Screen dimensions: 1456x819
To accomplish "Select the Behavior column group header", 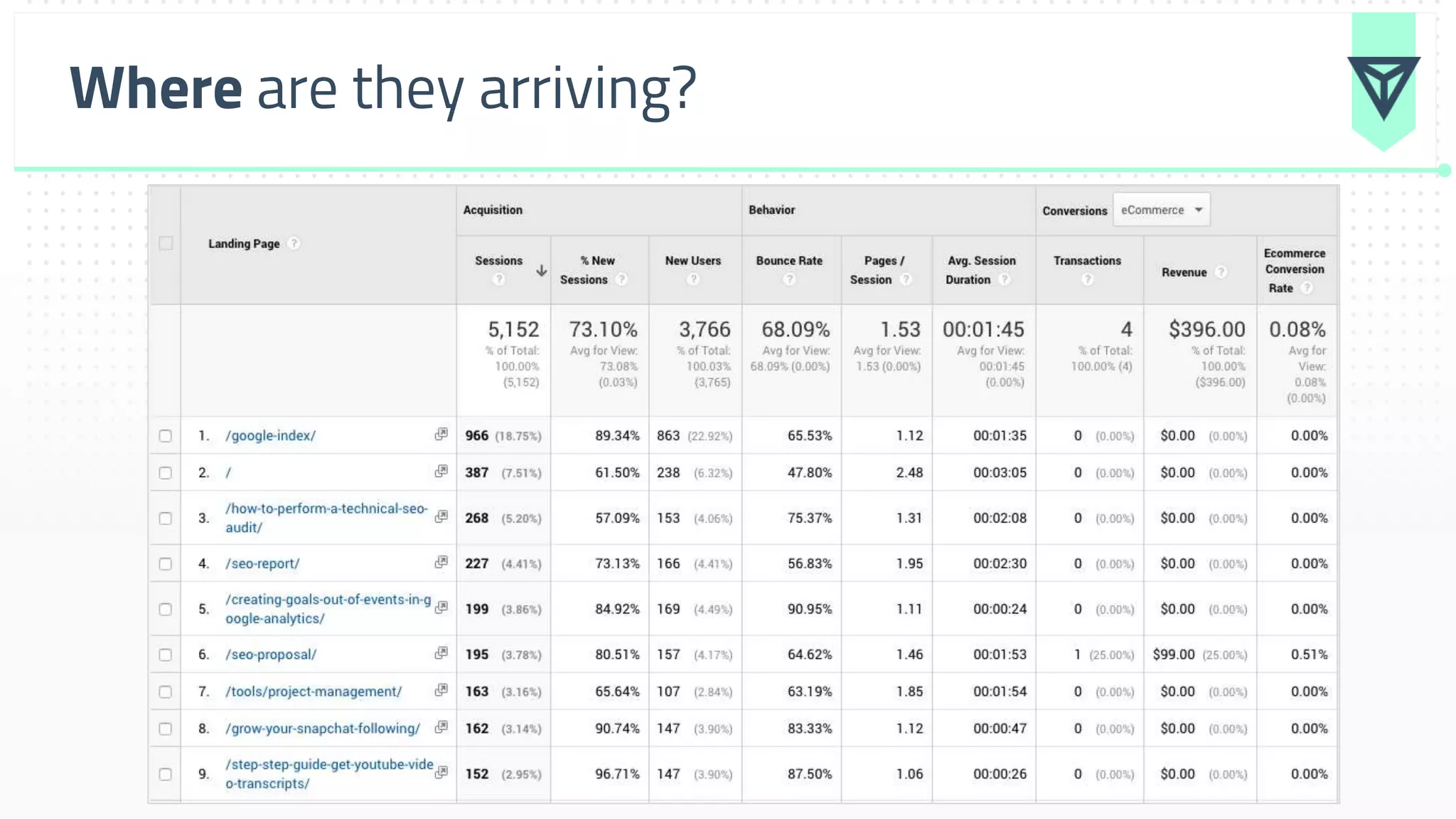I will coord(771,210).
